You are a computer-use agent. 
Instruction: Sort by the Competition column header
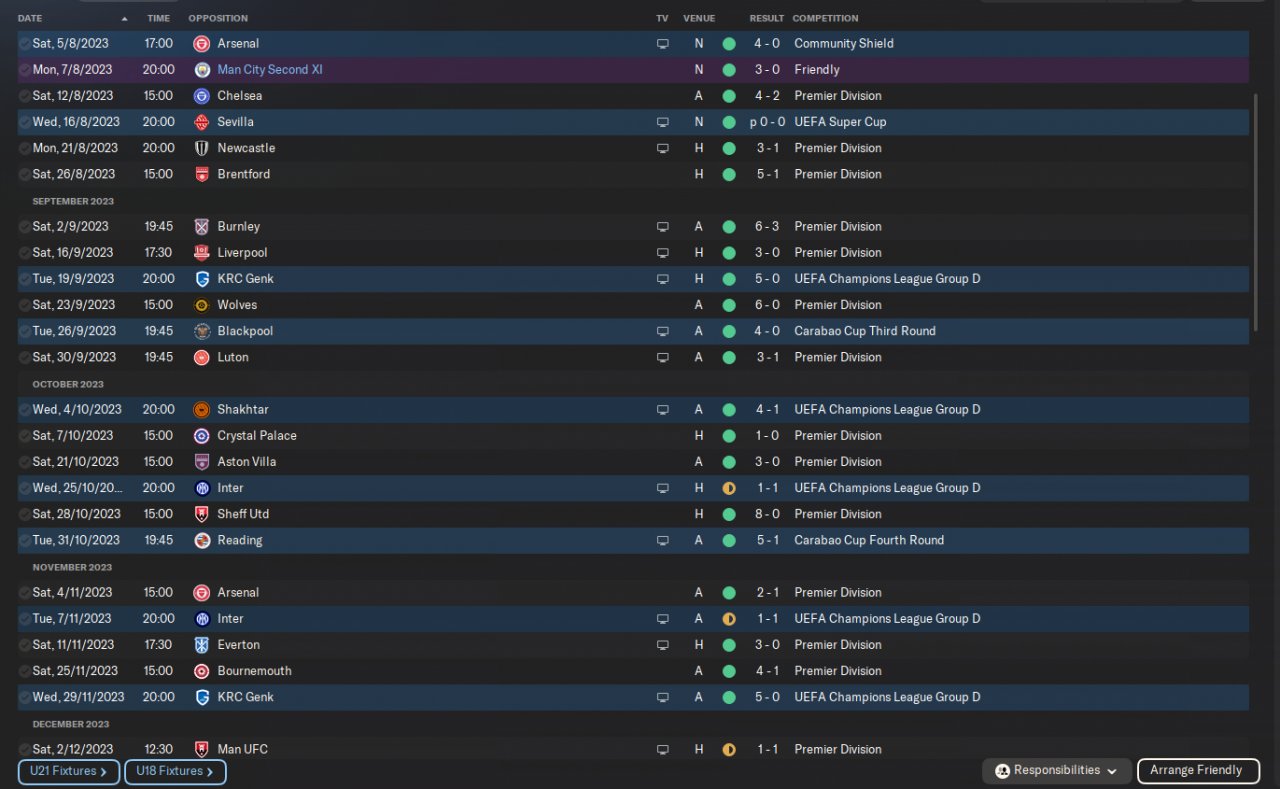click(825, 19)
